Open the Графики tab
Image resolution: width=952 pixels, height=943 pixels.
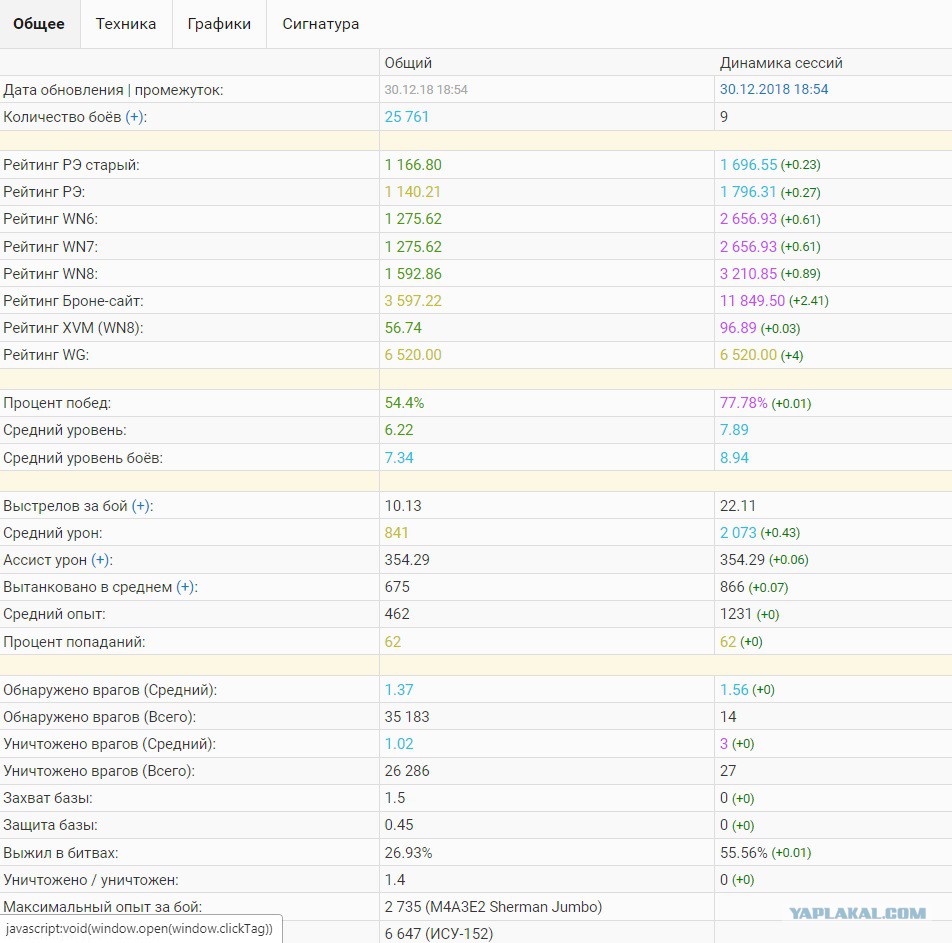[x=219, y=24]
